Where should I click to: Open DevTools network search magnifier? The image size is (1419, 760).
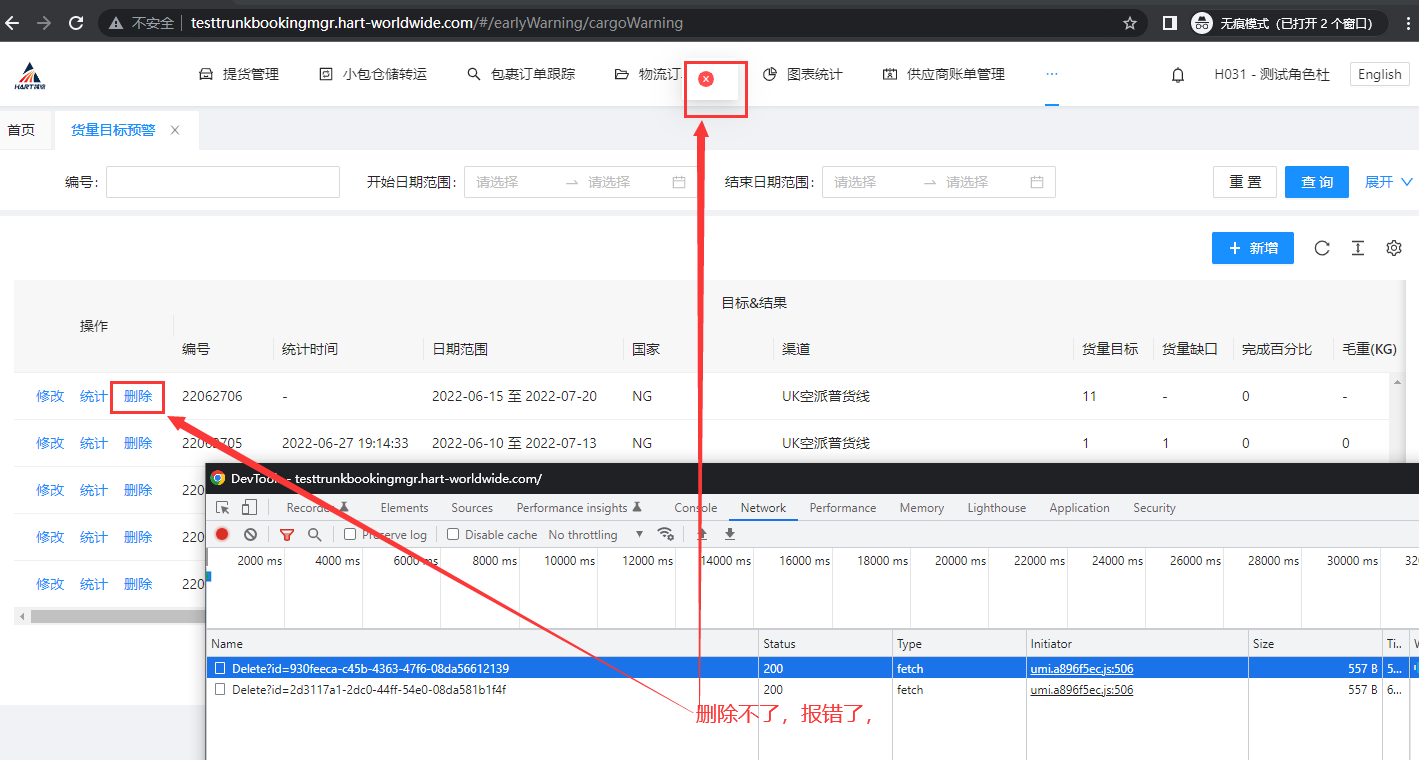315,535
